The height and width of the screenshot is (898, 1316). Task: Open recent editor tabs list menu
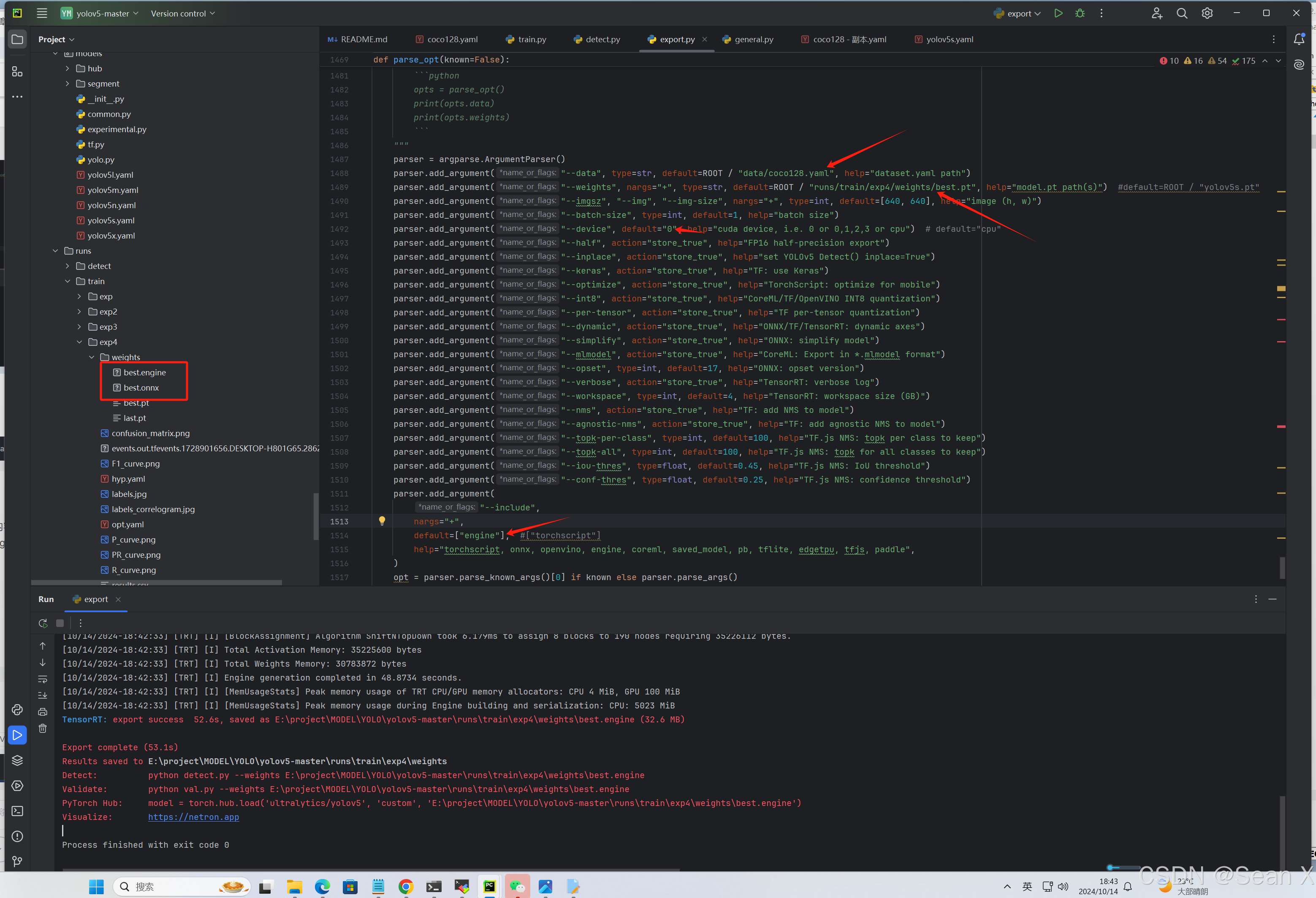[x=1273, y=39]
